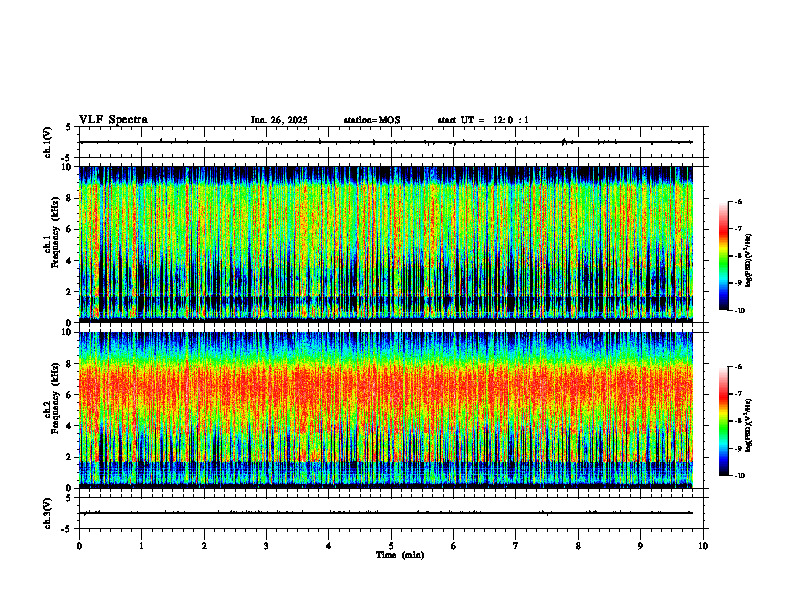Viewport: 792px width, 612px height.
Task: Click the "ch.1(V)" axis label
Action: 48,142
